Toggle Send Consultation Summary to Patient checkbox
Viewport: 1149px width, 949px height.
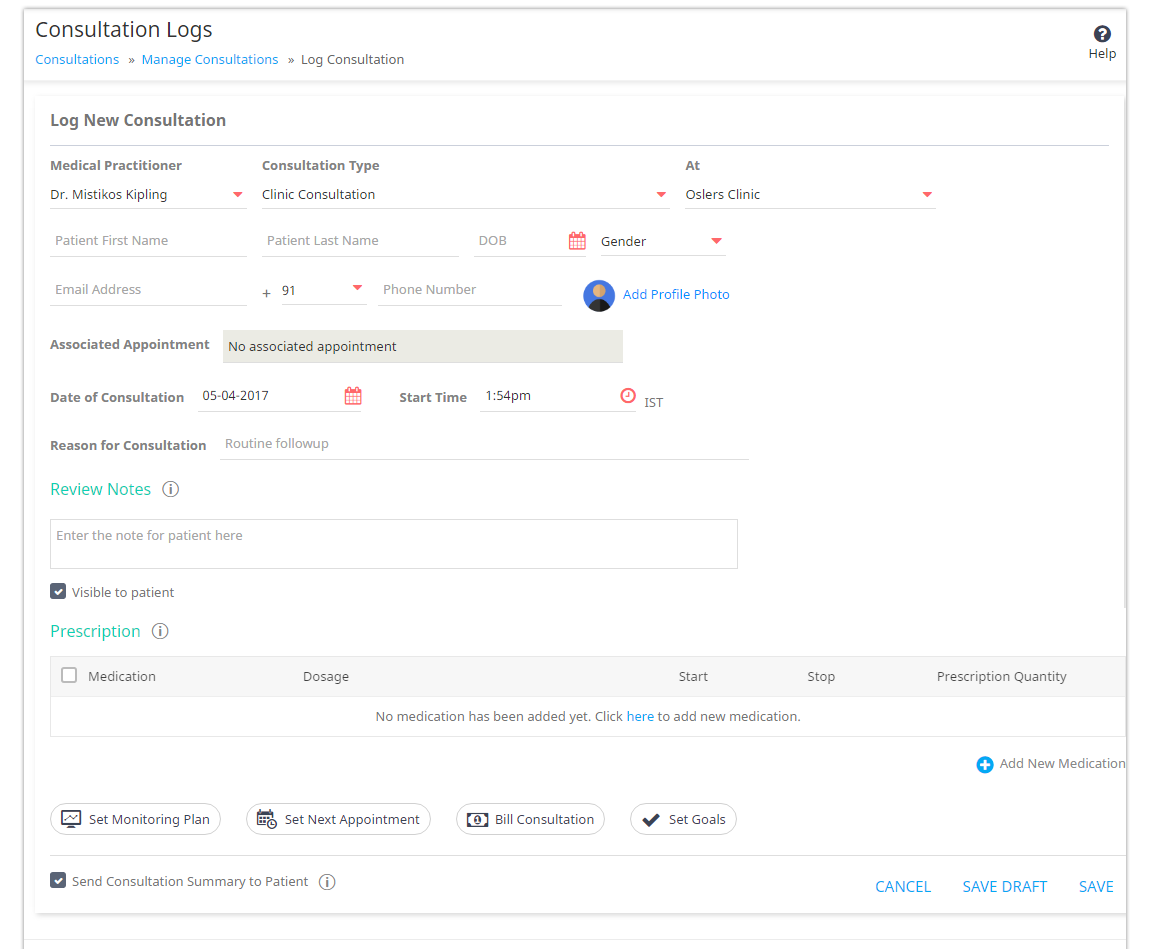coord(58,880)
